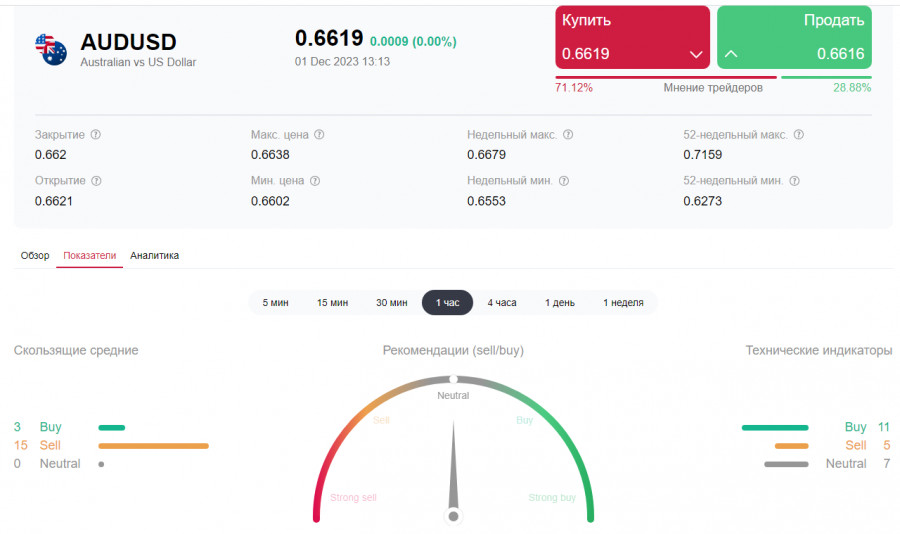Click up chevron on Продать button

pos(731,54)
